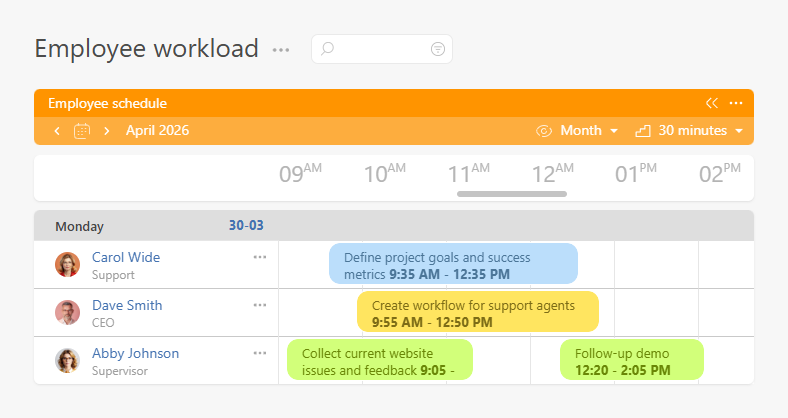
Task: Open the search filter options icon
Action: click(437, 49)
